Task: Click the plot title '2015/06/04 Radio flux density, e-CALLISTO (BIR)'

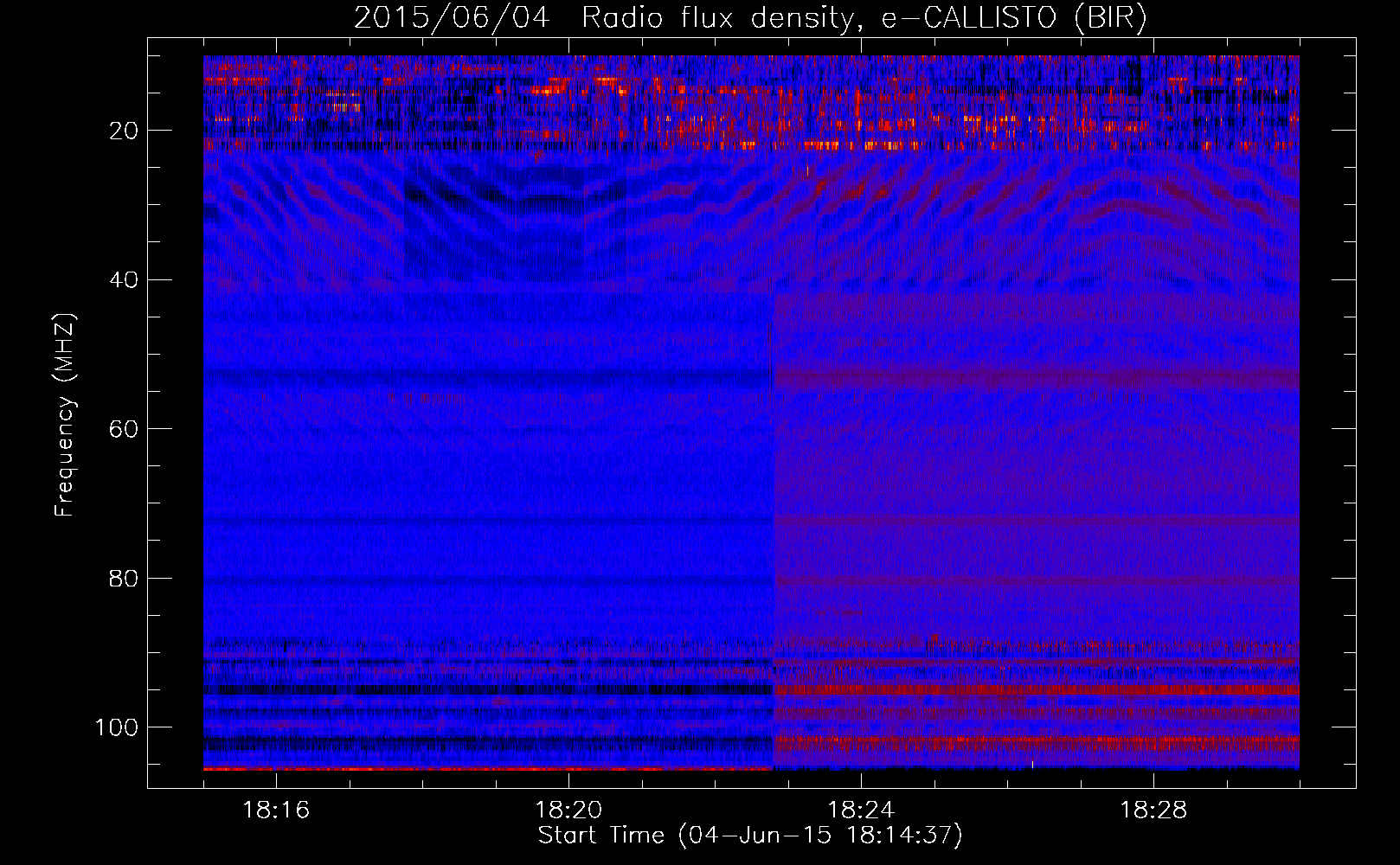Action: coord(750,18)
